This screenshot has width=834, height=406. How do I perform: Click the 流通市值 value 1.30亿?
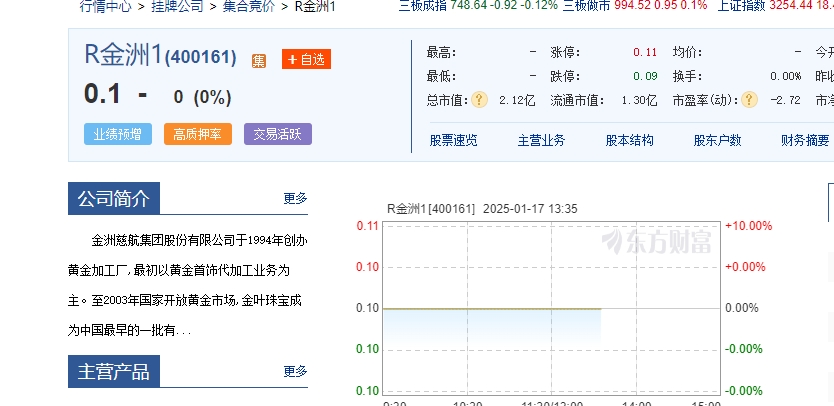(x=639, y=100)
